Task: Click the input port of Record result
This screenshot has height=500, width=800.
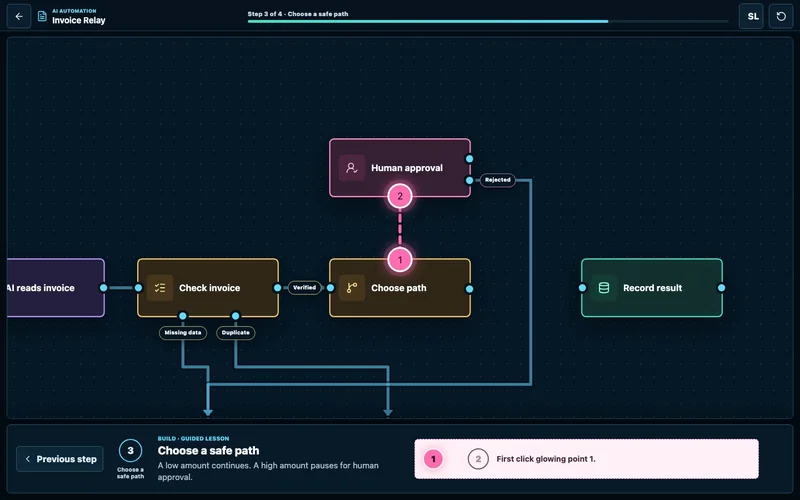Action: (583, 288)
